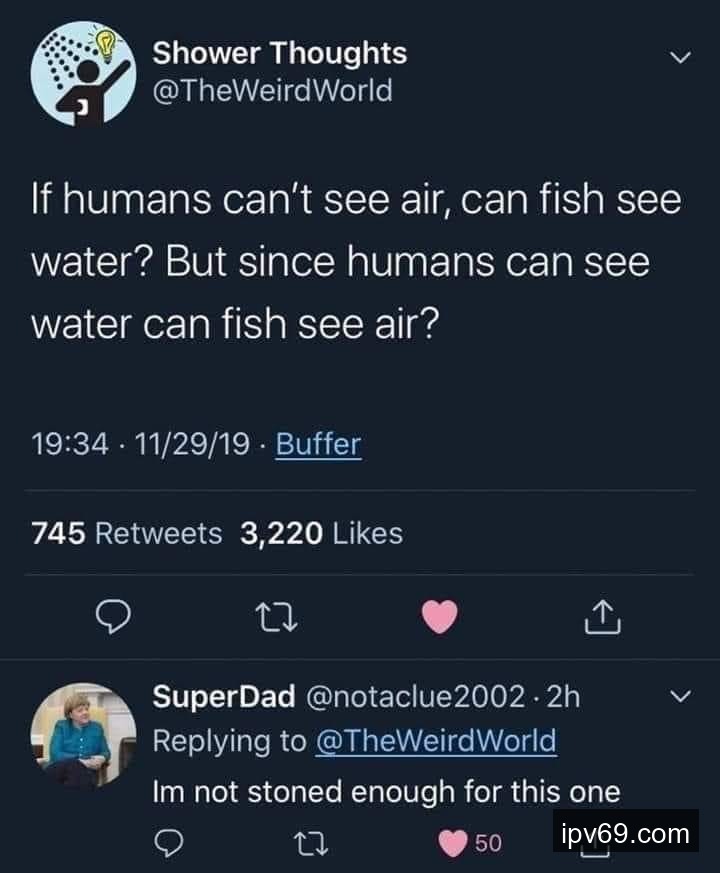Unlike the main tweet using the pink heart
720x873 pixels.
tap(441, 618)
